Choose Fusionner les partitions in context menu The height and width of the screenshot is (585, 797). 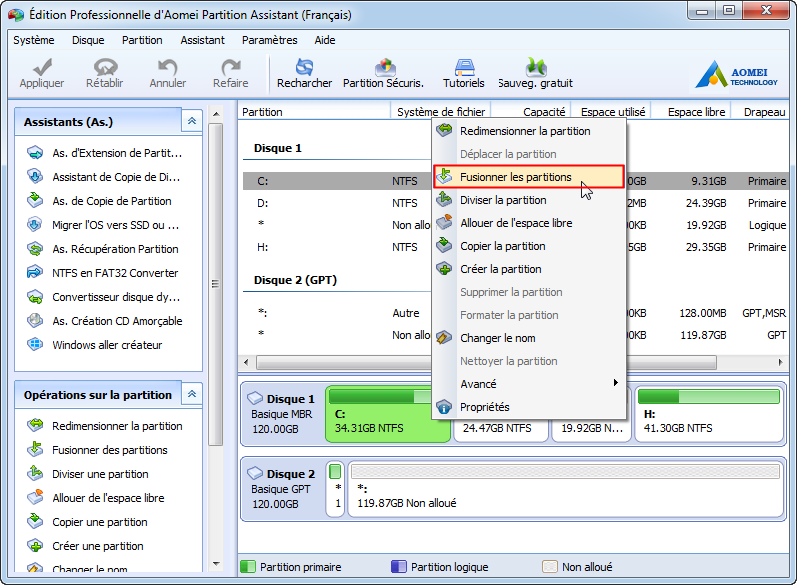pos(529,177)
